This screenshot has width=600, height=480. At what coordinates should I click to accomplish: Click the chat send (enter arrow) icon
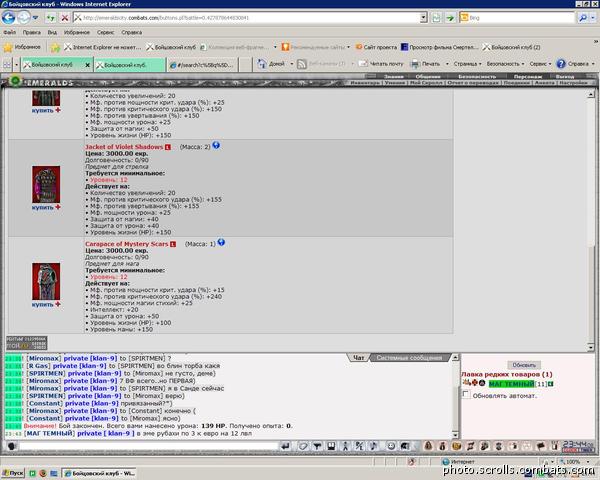[x=285, y=446]
